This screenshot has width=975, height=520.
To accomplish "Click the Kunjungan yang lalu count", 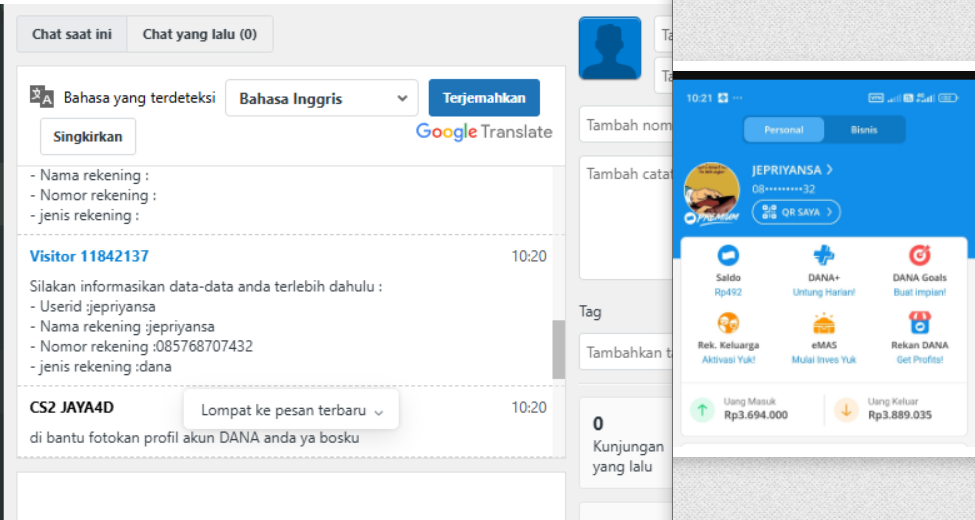I will [598, 424].
